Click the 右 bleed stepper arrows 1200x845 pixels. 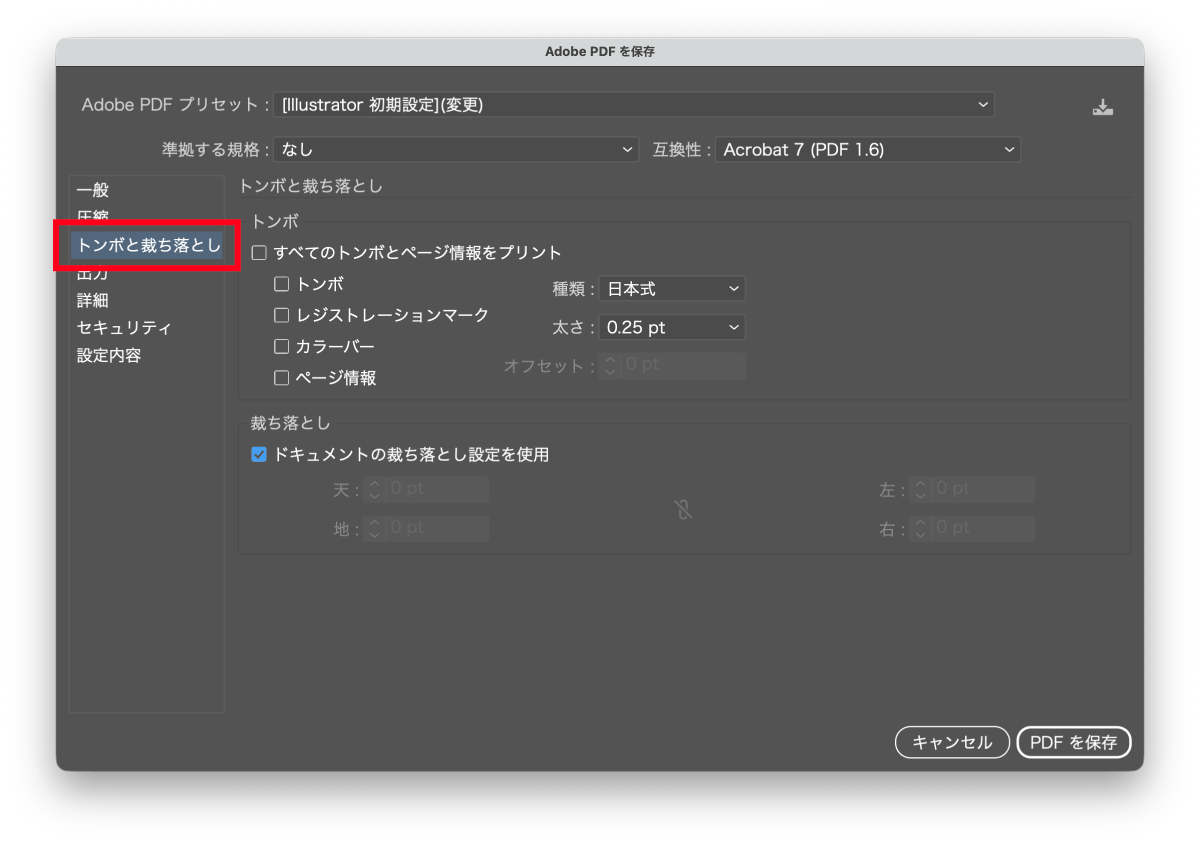[x=920, y=529]
